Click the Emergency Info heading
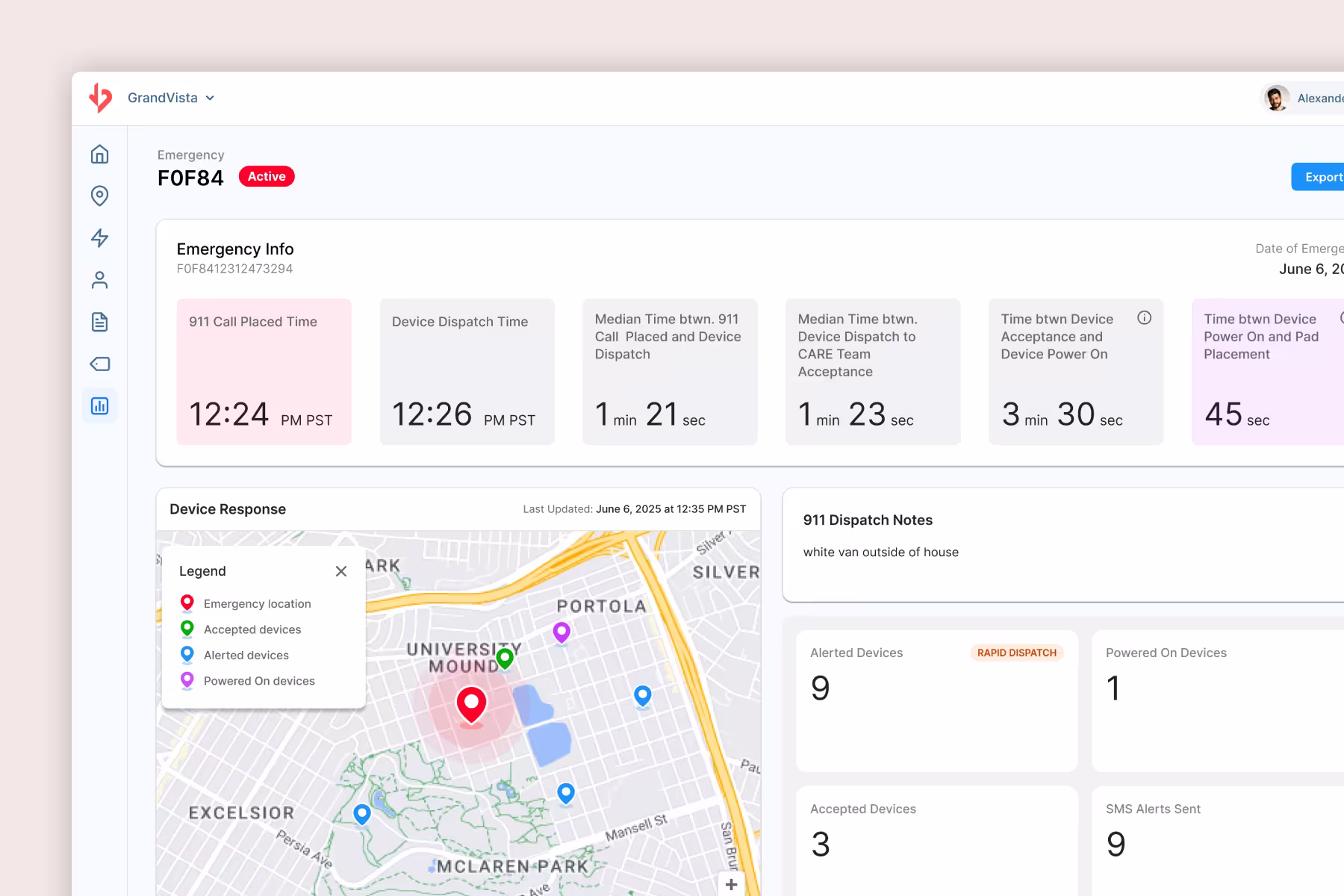 point(235,249)
